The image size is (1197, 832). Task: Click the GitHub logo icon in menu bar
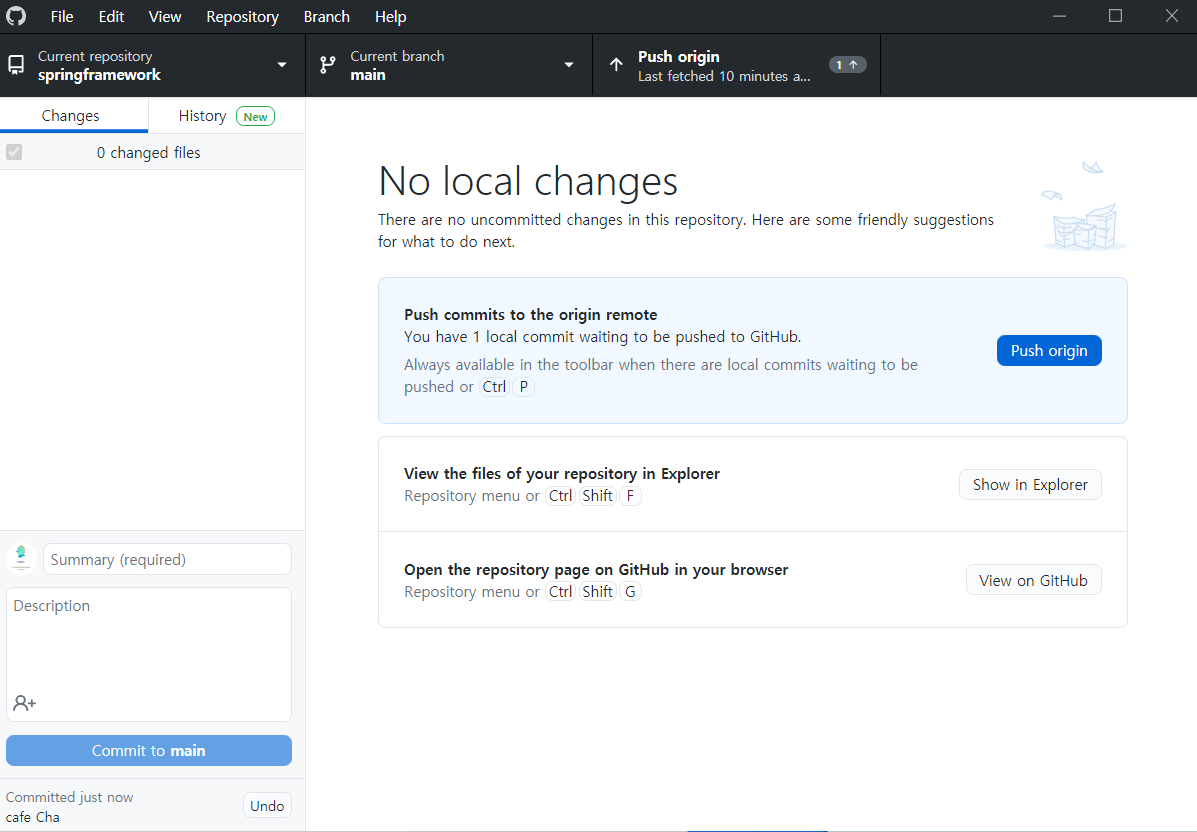16,16
